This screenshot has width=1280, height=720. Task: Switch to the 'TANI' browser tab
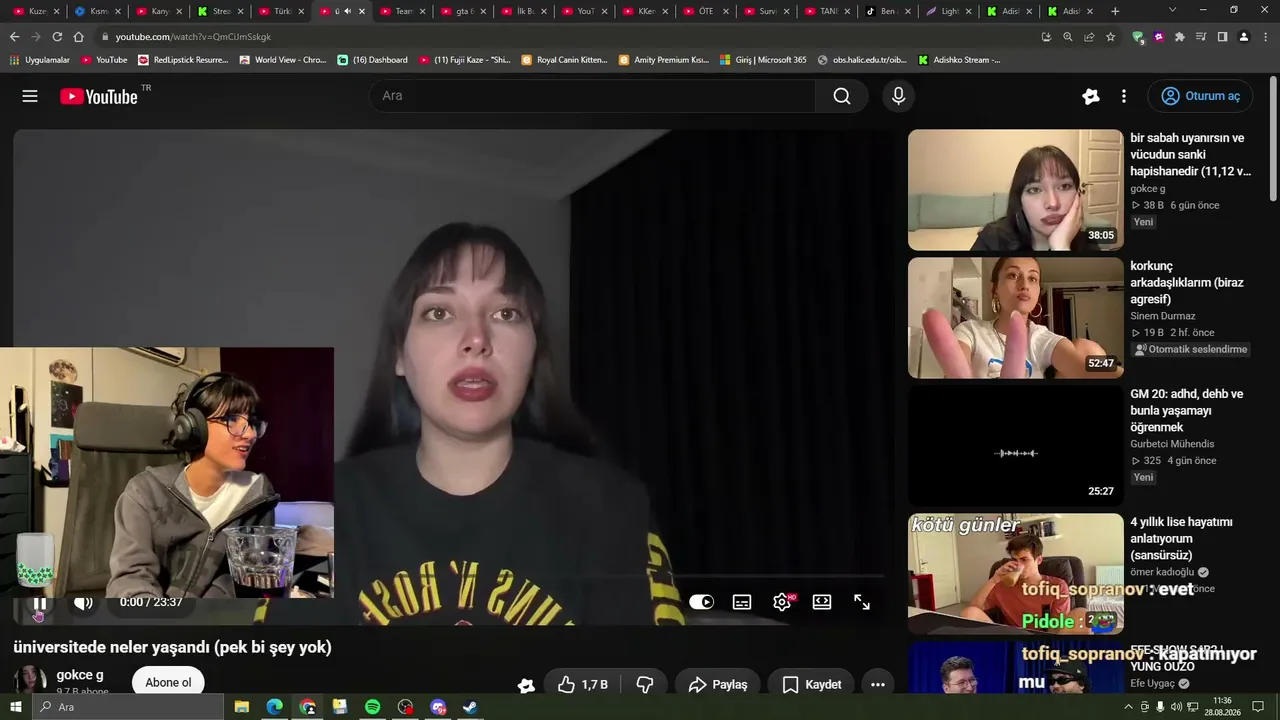[x=826, y=11]
